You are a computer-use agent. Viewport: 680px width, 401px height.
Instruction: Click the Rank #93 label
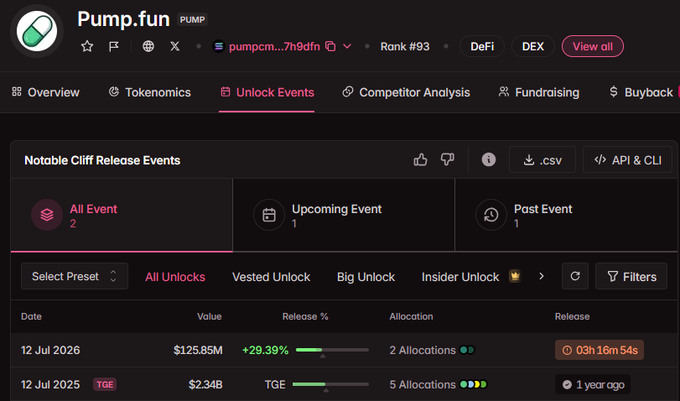pyautogui.click(x=405, y=46)
